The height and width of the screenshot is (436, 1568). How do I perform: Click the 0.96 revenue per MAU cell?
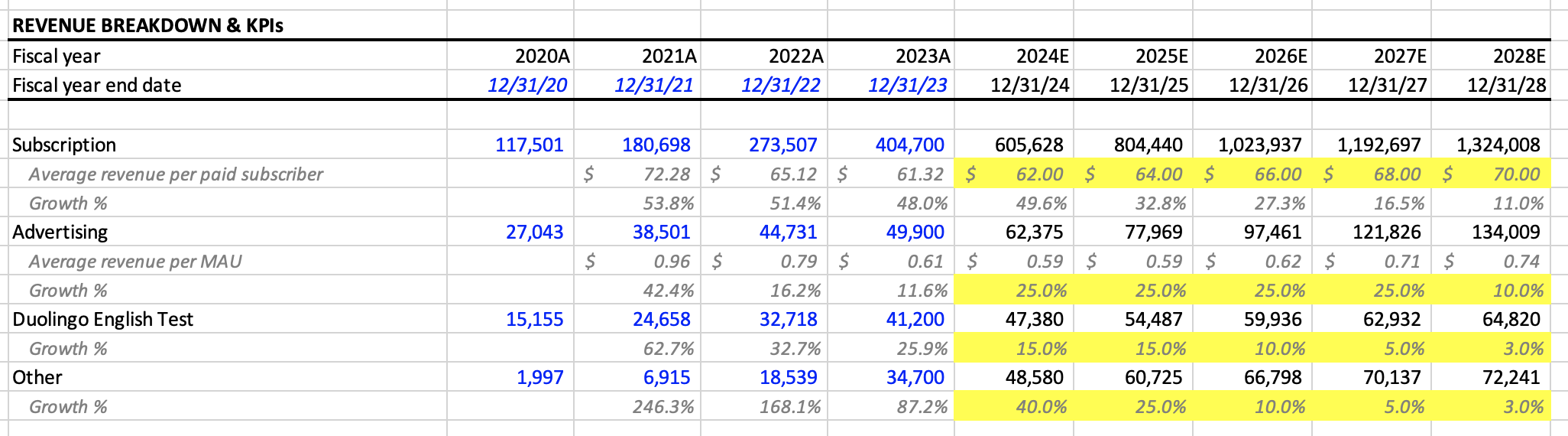click(x=637, y=261)
